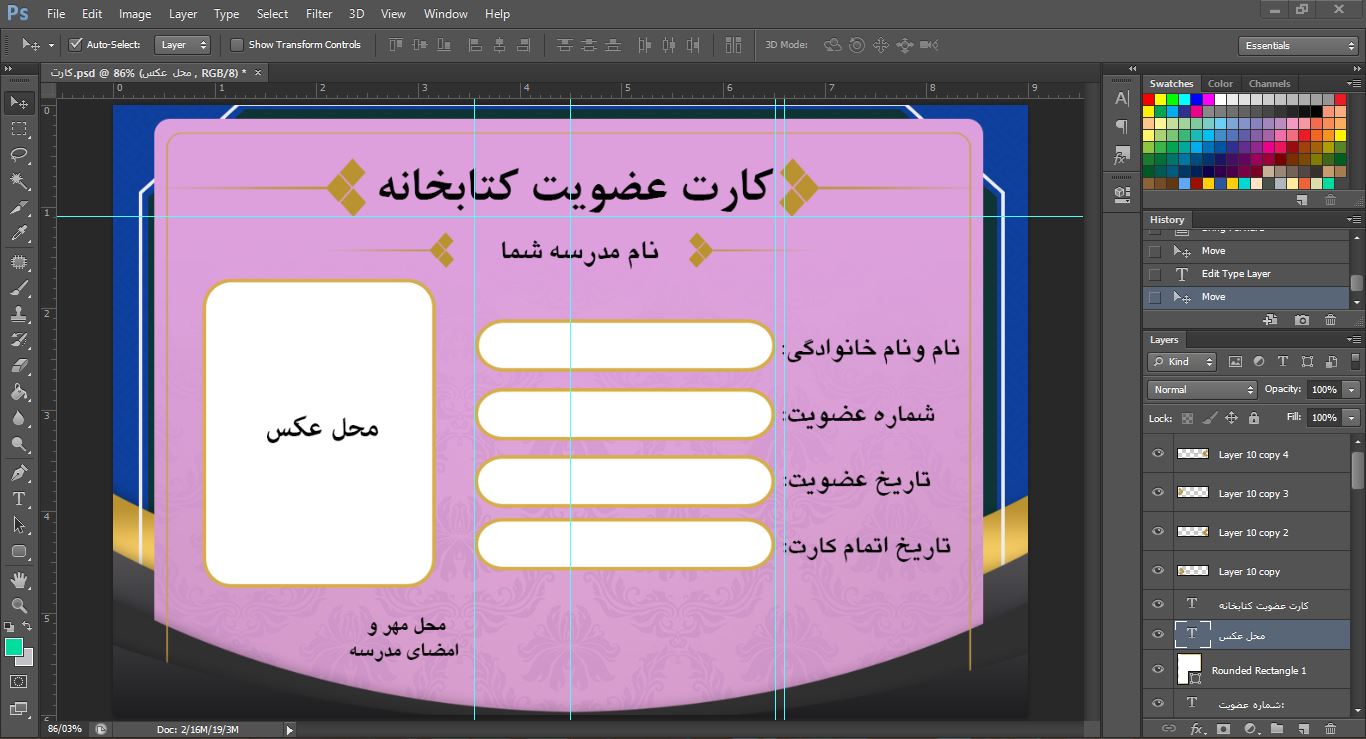Pick the pure red swatch in Swatches

click(1149, 99)
